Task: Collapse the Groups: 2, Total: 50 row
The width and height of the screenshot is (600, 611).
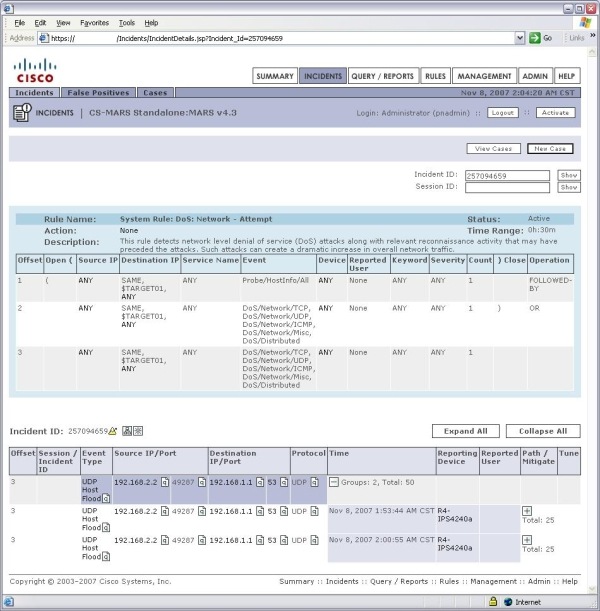Action: (334, 482)
